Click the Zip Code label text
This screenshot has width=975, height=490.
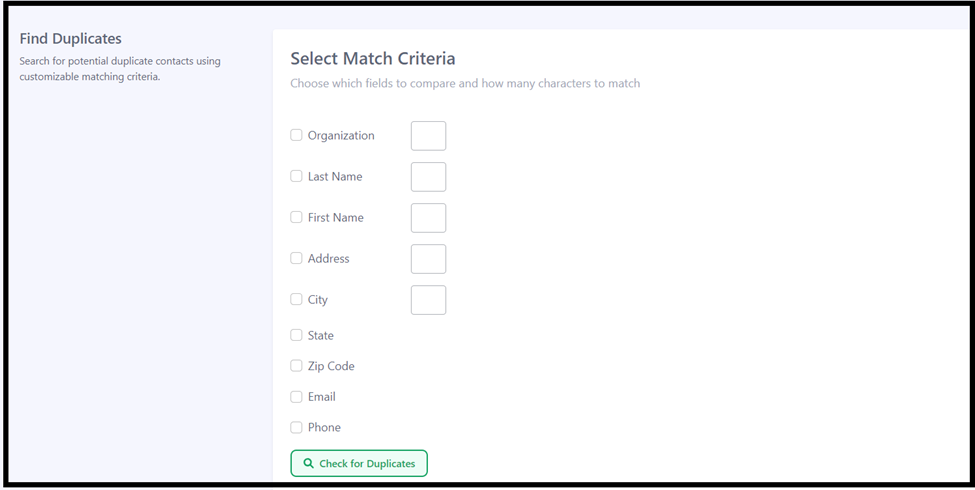click(331, 366)
